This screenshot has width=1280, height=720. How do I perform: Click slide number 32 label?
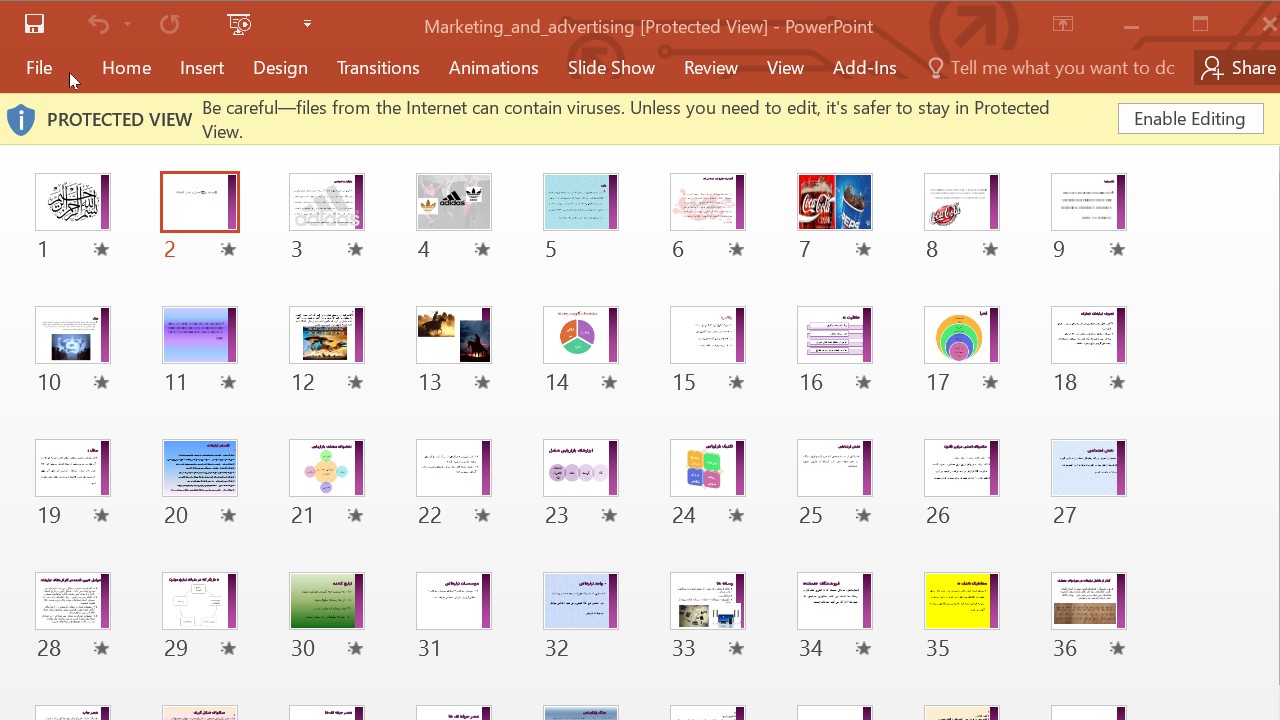pos(557,648)
